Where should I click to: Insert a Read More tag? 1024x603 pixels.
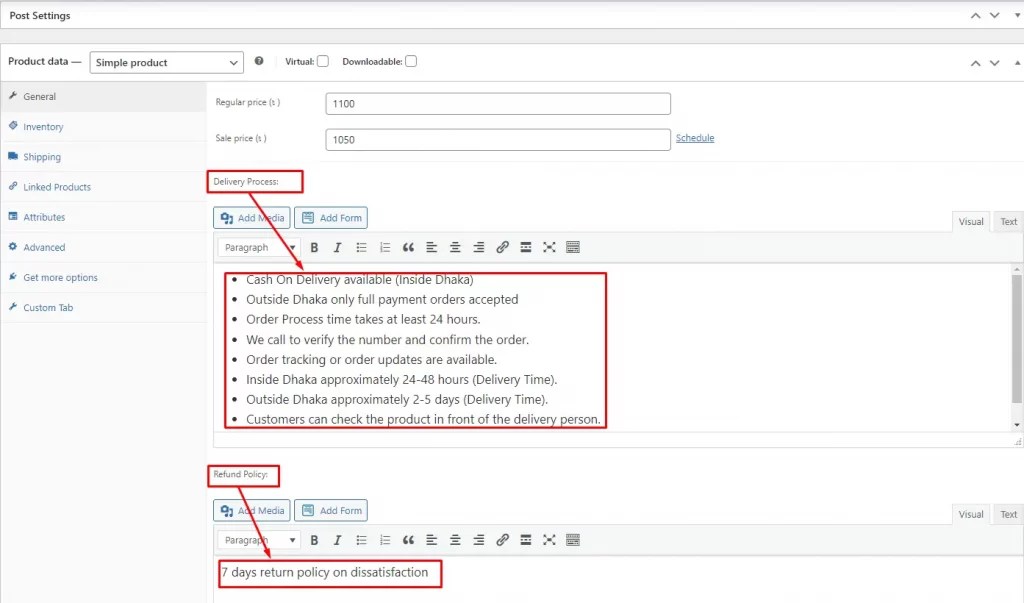525,247
